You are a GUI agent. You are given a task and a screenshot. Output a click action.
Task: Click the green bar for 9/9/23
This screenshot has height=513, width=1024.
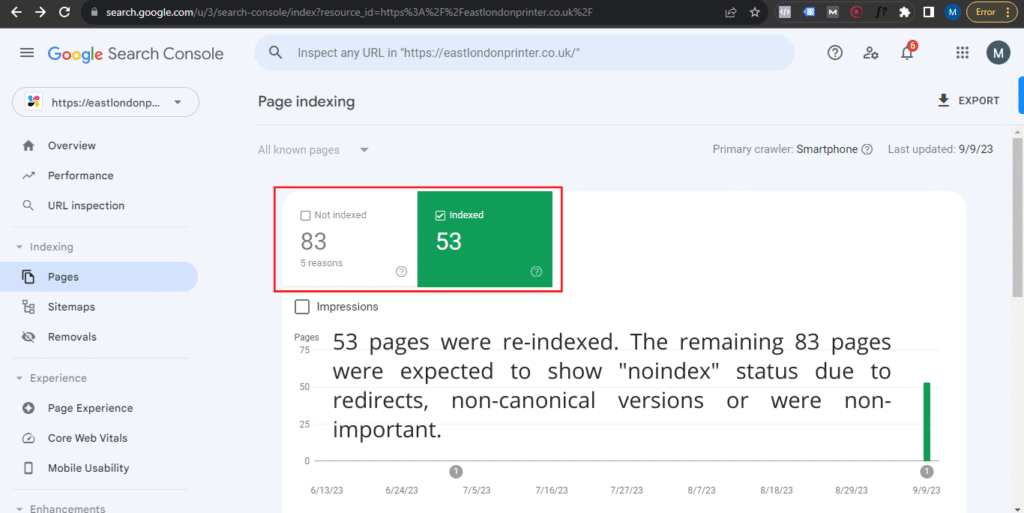pos(927,422)
